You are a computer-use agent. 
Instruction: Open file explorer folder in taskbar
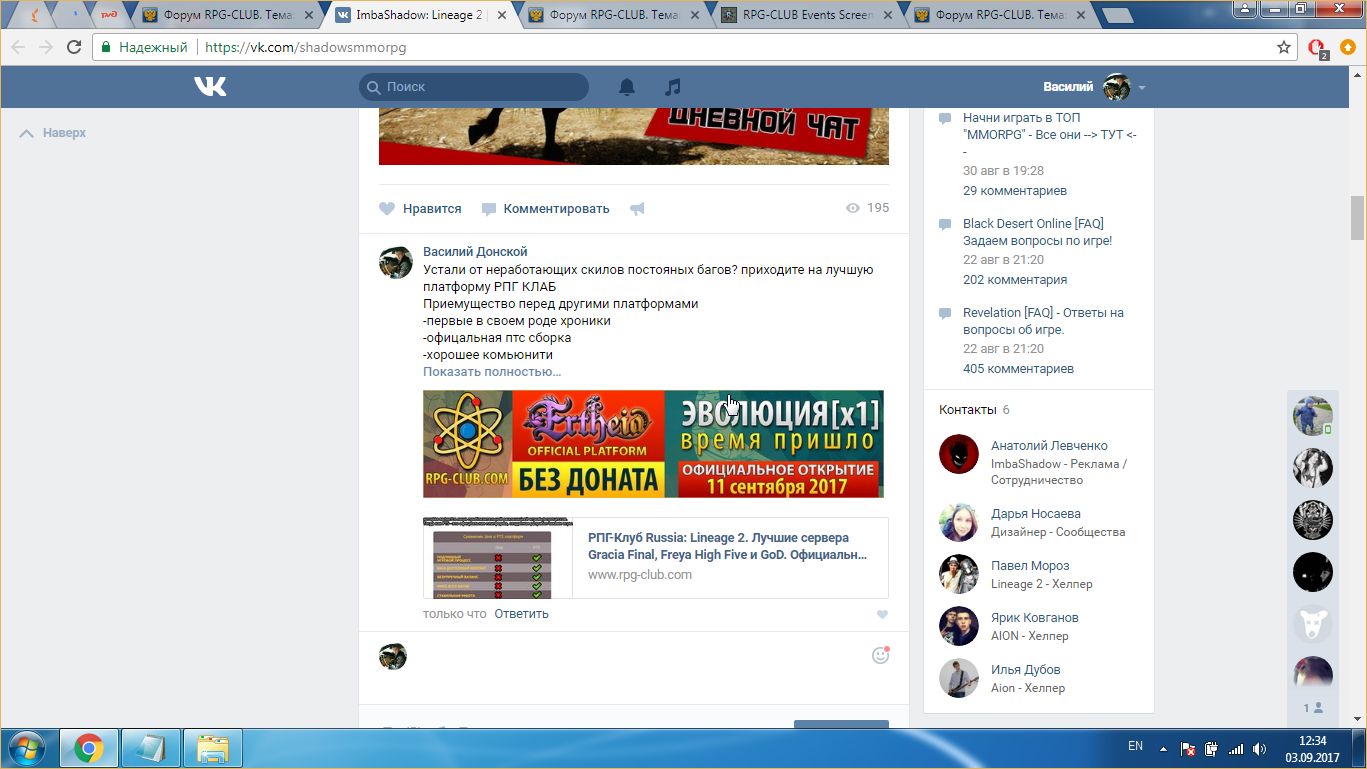pyautogui.click(x=213, y=748)
